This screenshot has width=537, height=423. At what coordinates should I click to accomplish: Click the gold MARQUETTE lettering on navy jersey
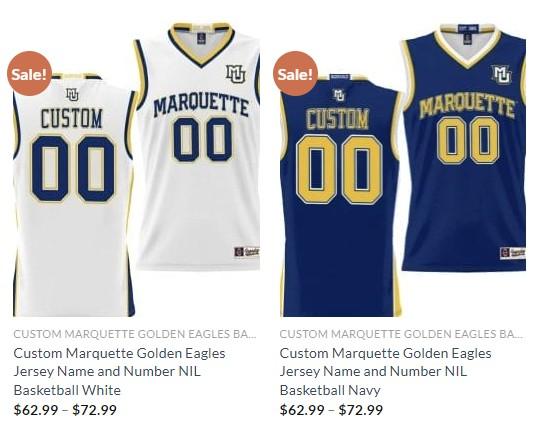467,107
